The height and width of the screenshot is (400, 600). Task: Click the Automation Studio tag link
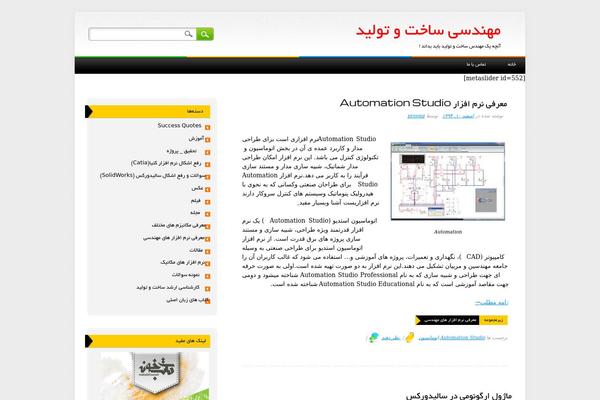click(463, 338)
